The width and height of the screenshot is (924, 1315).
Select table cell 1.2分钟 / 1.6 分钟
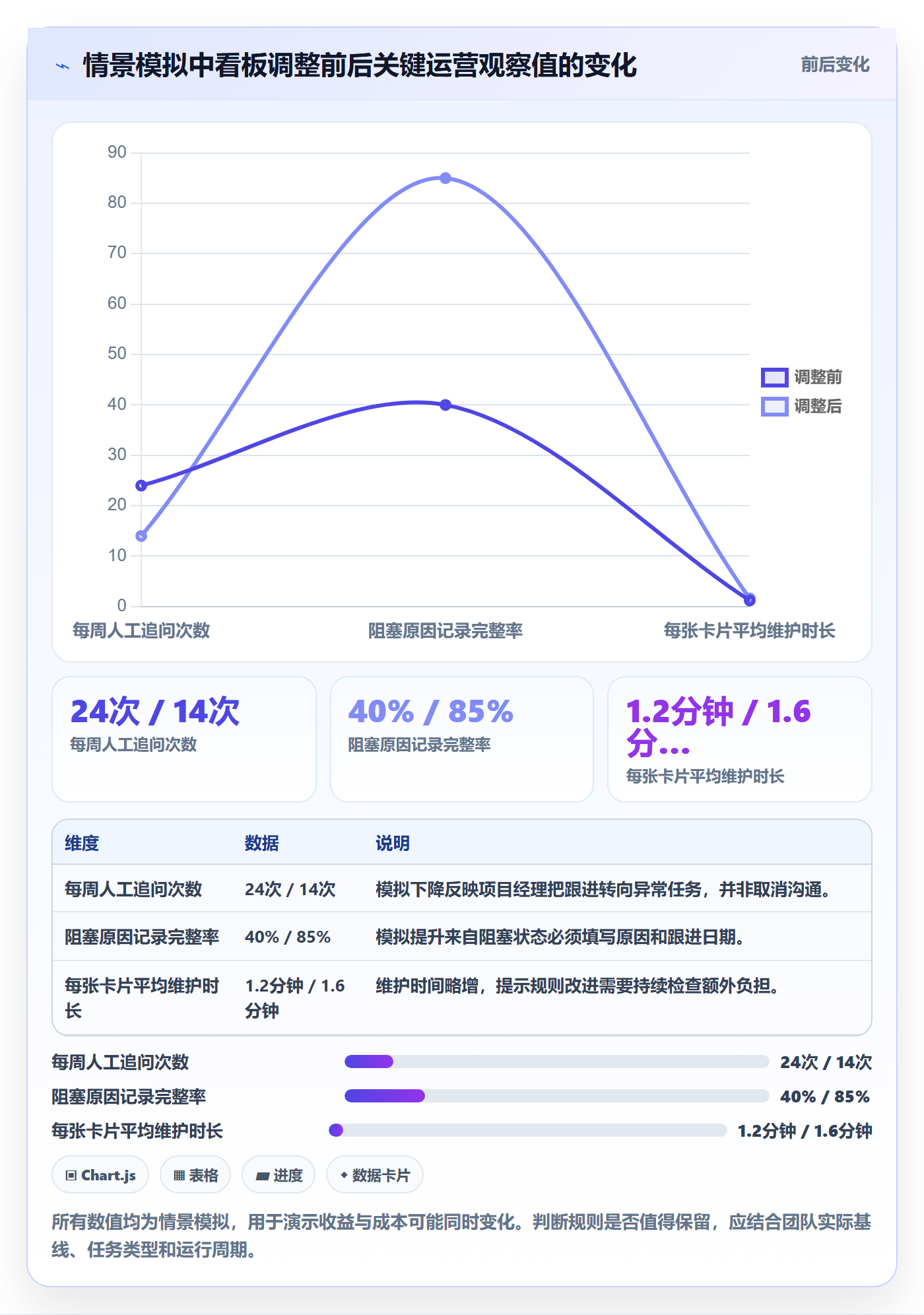[295, 998]
